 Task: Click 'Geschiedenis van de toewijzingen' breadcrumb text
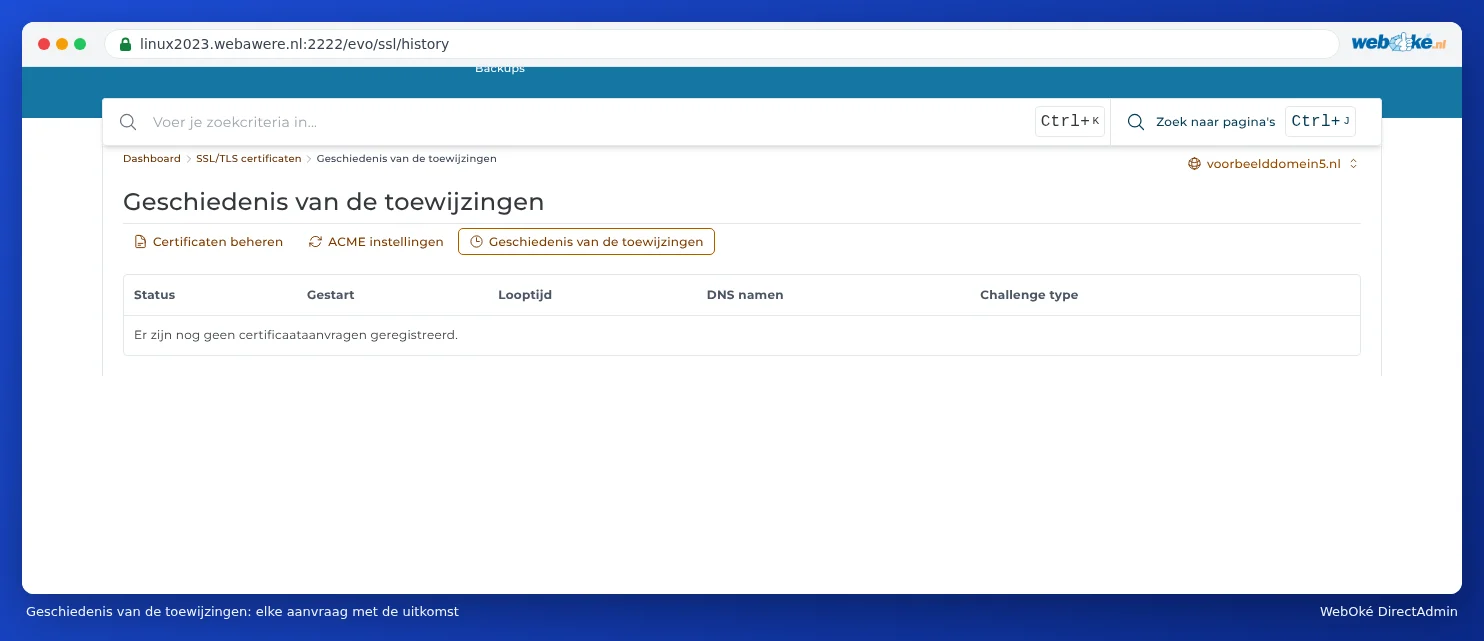407,159
